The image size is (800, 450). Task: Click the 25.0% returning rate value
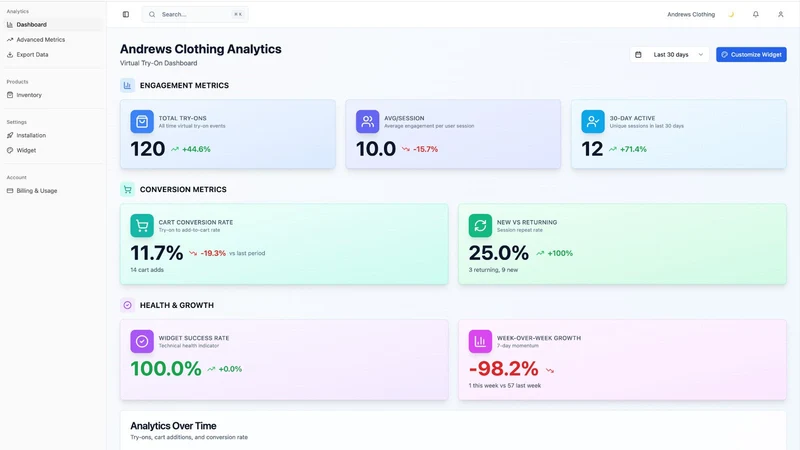coord(498,253)
